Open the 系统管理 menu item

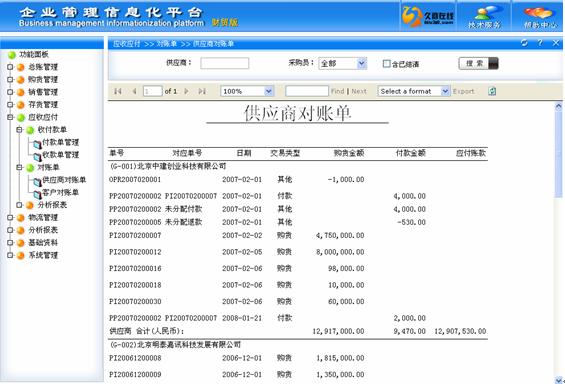[43, 255]
